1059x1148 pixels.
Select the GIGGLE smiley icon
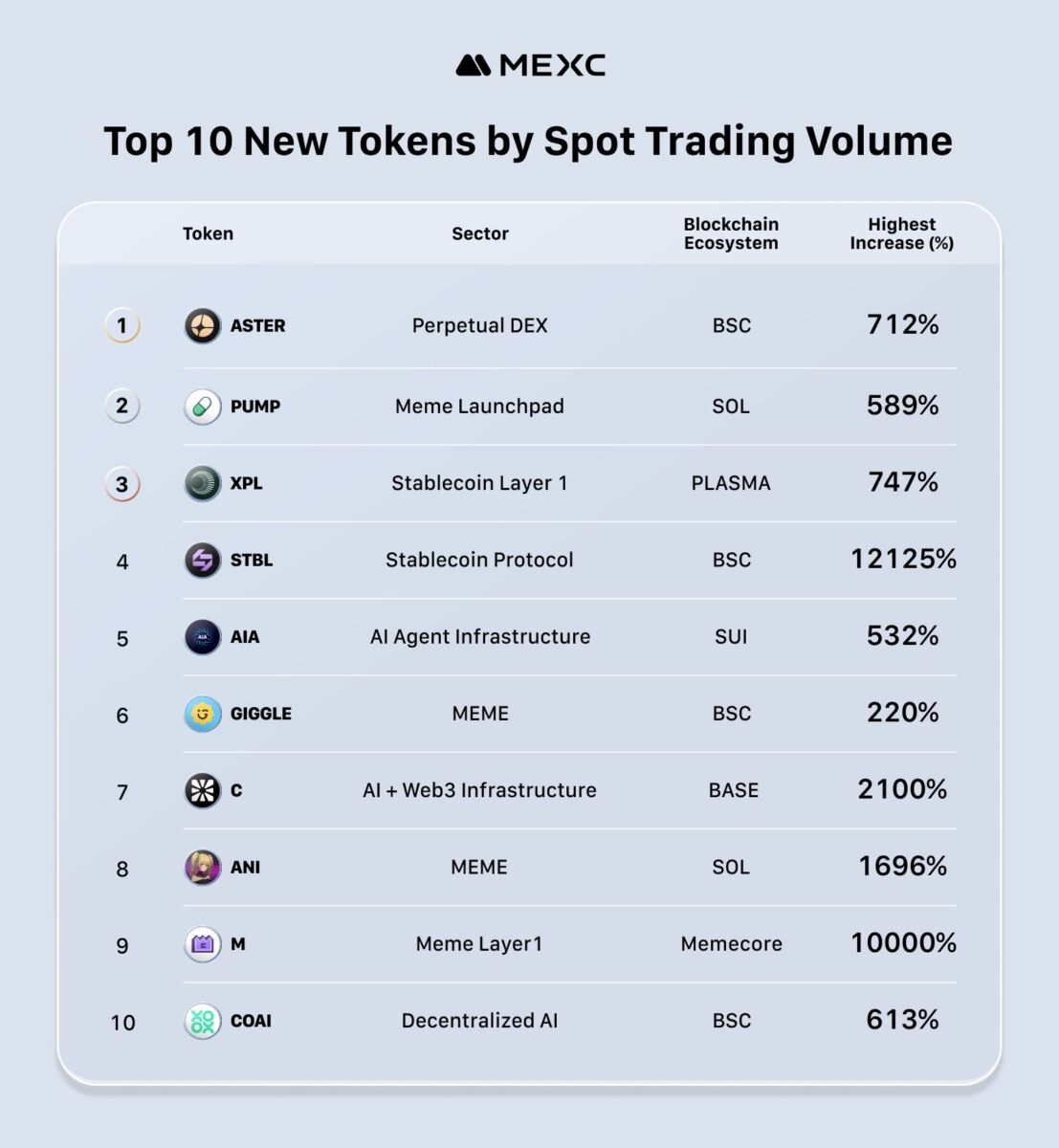[x=203, y=714]
